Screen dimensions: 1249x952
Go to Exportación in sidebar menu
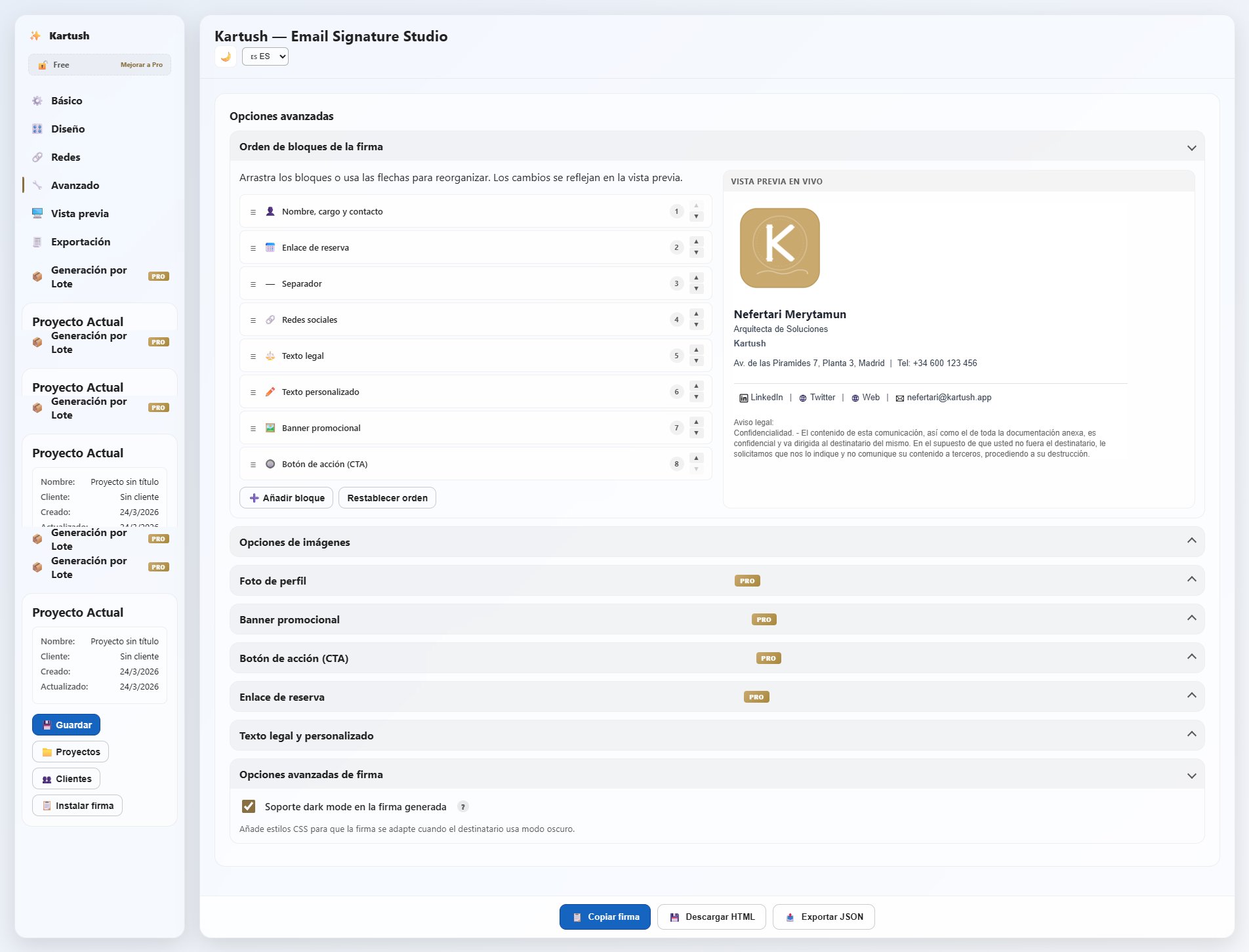(x=81, y=242)
